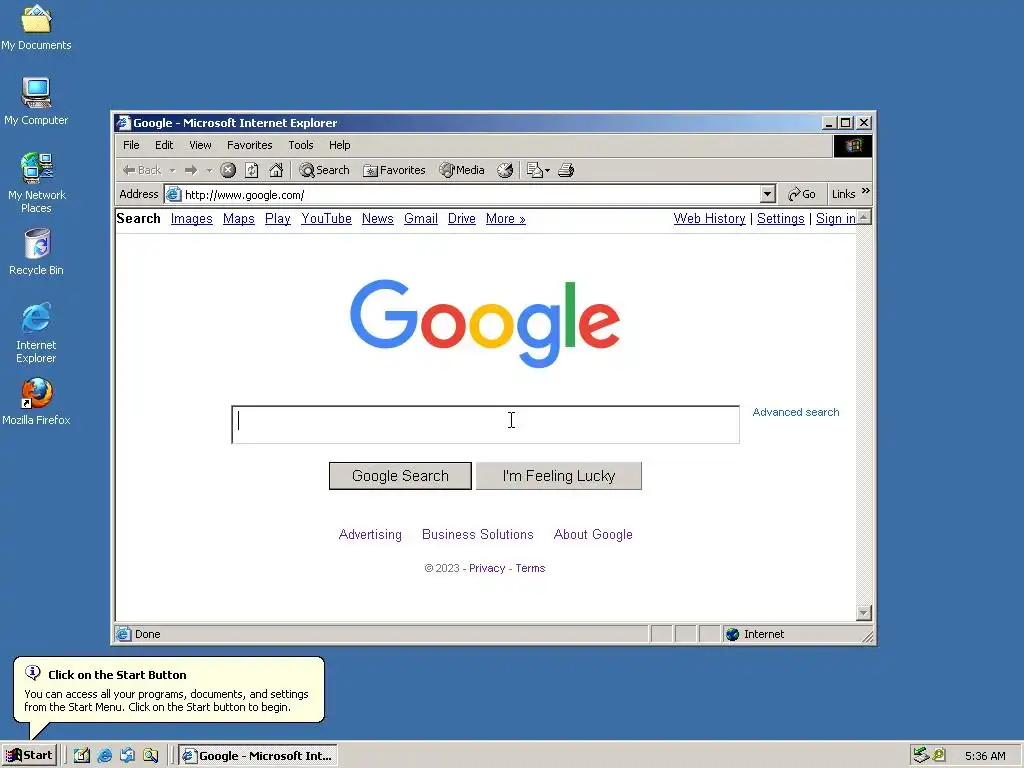Open the Favorites pane from toolbar
The width and height of the screenshot is (1024, 768).
[394, 170]
